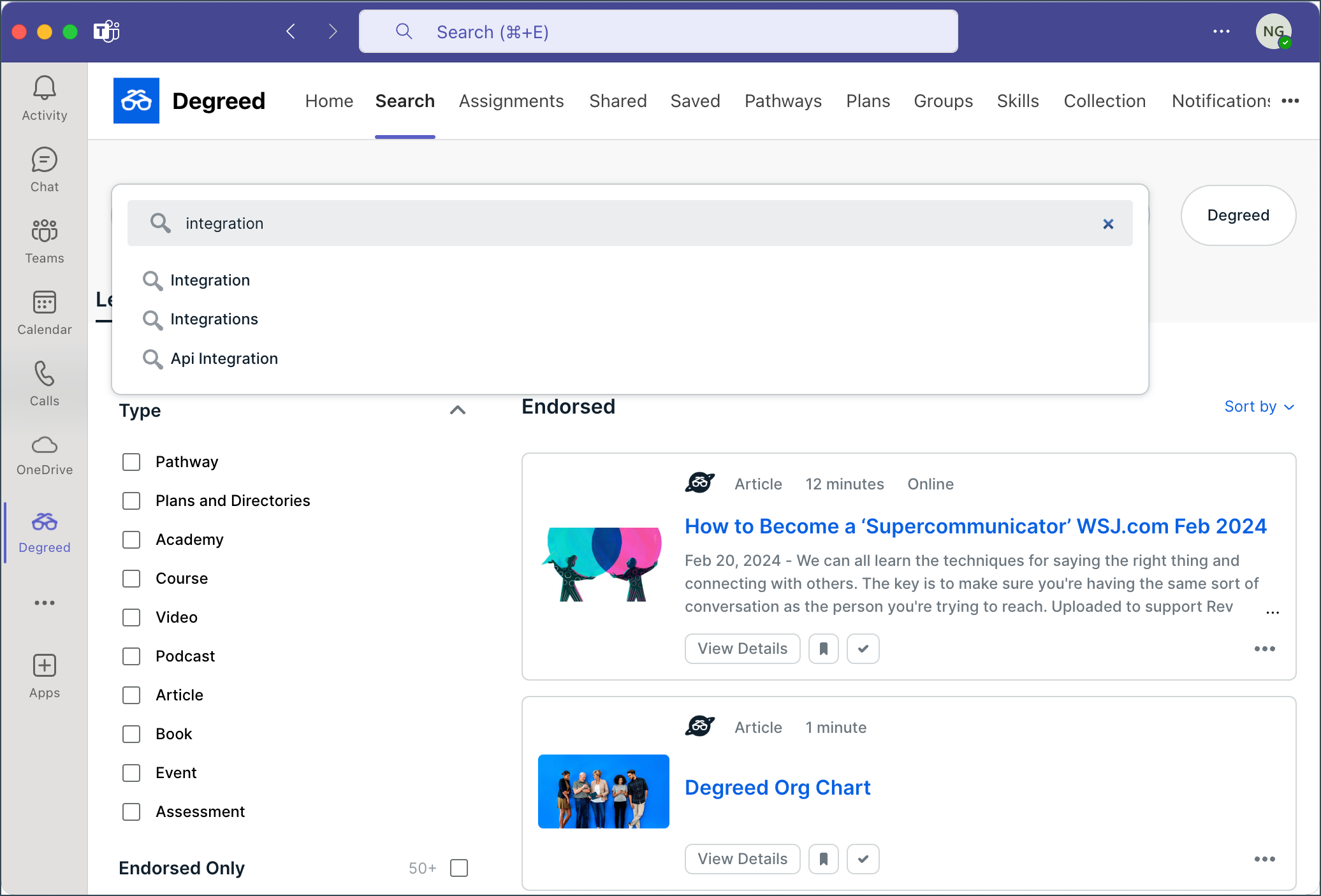The image size is (1321, 896).
Task: Switch to the Groups tab
Action: (x=943, y=101)
